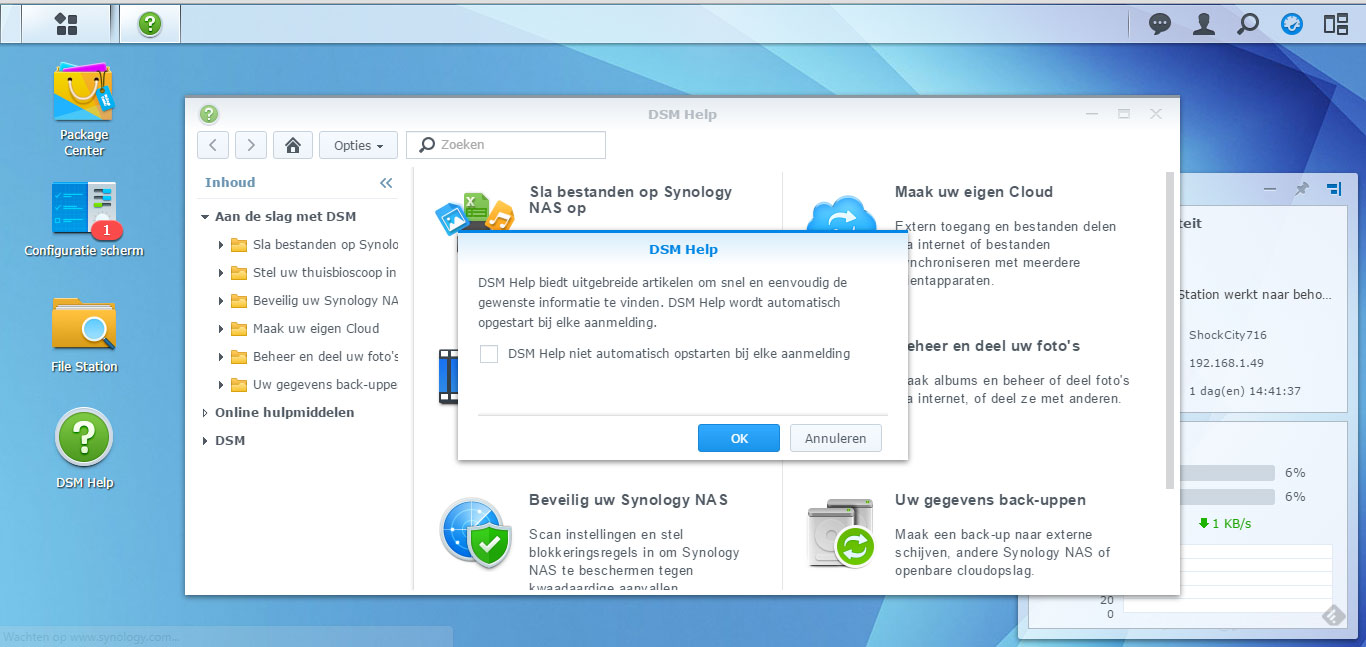Select Beheer en deel uw foto's tree item
1366x647 pixels.
pyautogui.click(x=325, y=357)
